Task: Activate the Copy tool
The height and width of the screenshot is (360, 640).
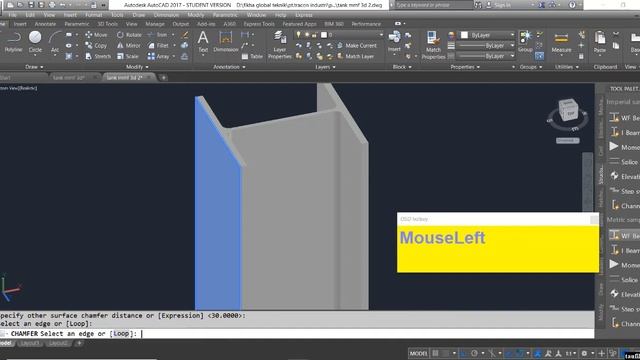Action: point(96,46)
